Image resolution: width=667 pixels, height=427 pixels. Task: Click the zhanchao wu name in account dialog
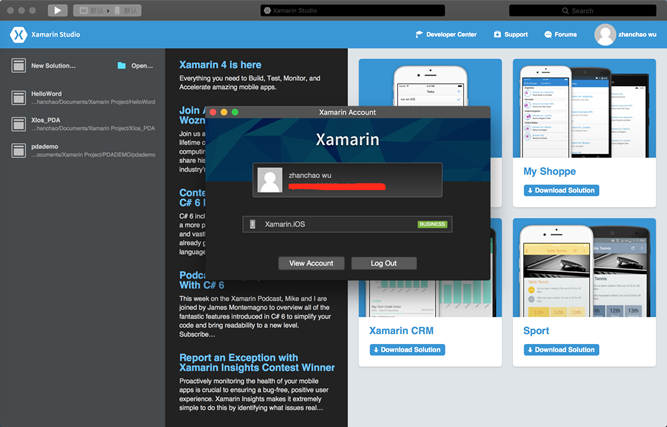[310, 175]
